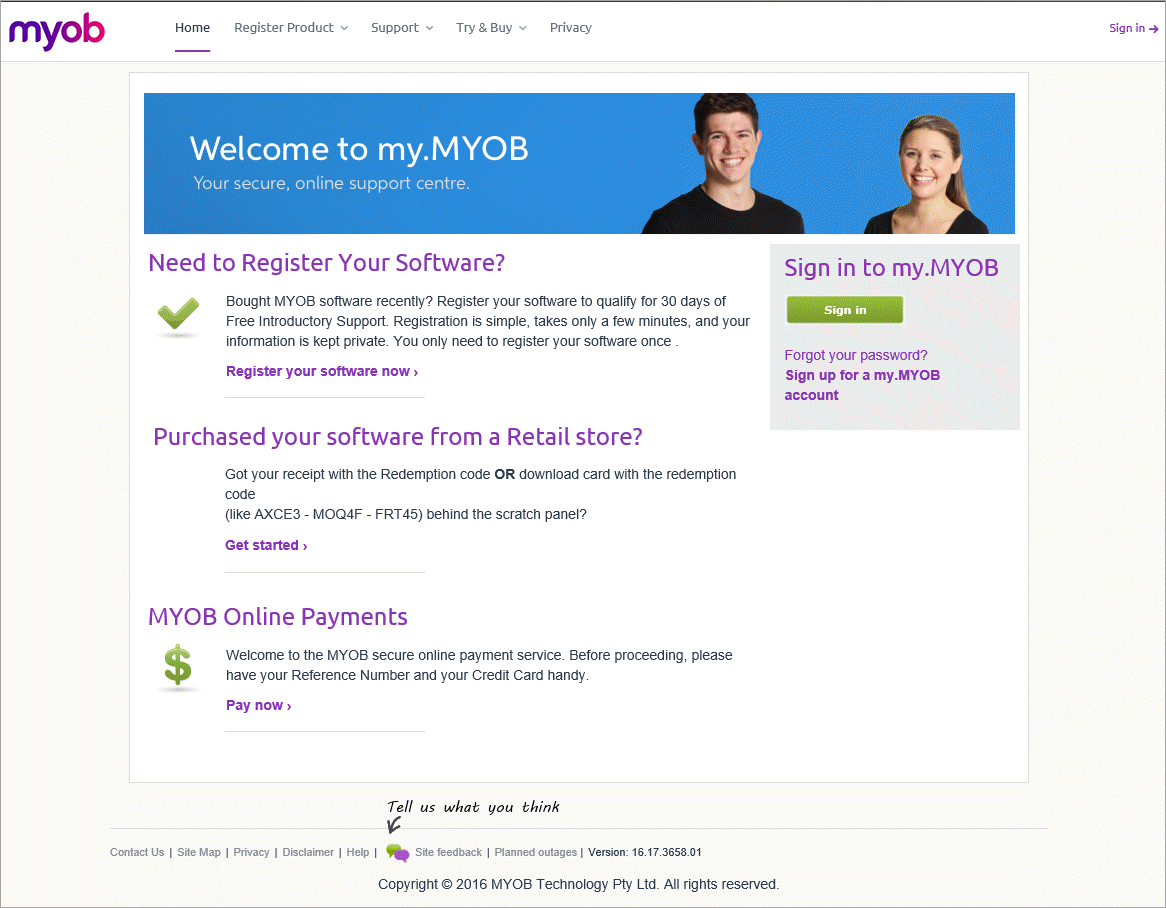Click the feedback speech bubbles icon
1166x908 pixels.
click(x=398, y=853)
